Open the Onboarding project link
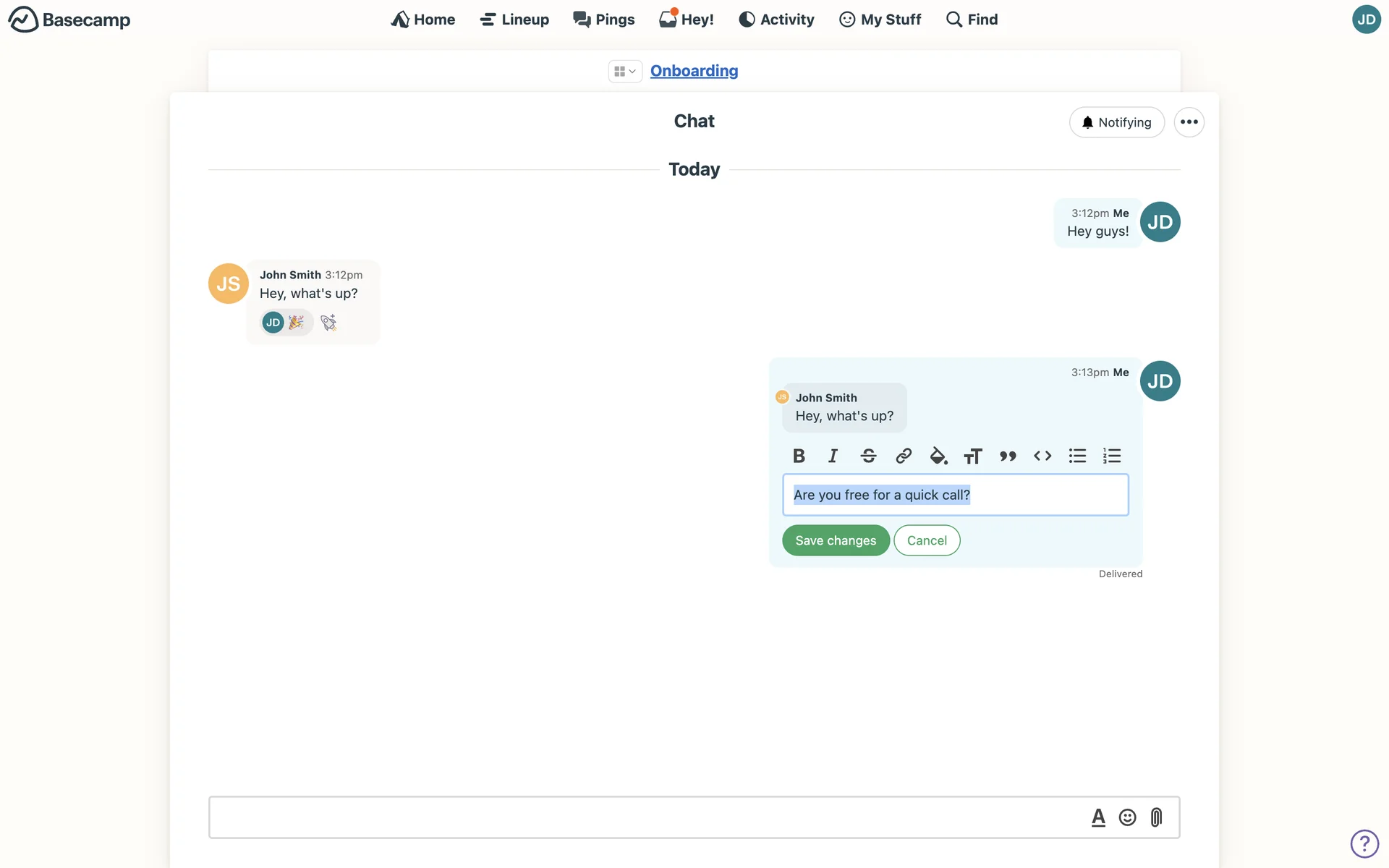Viewport: 1389px width, 868px height. [694, 71]
